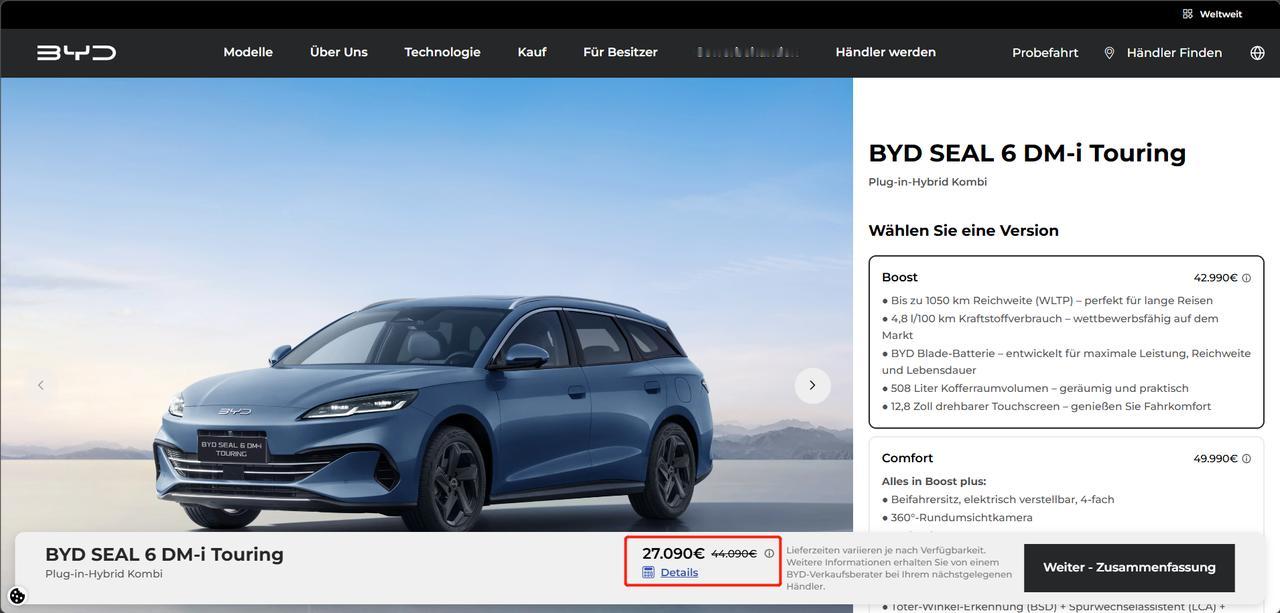Screen dimensions: 1280x613
Task: Open the Über Uns menu
Action: click(339, 52)
